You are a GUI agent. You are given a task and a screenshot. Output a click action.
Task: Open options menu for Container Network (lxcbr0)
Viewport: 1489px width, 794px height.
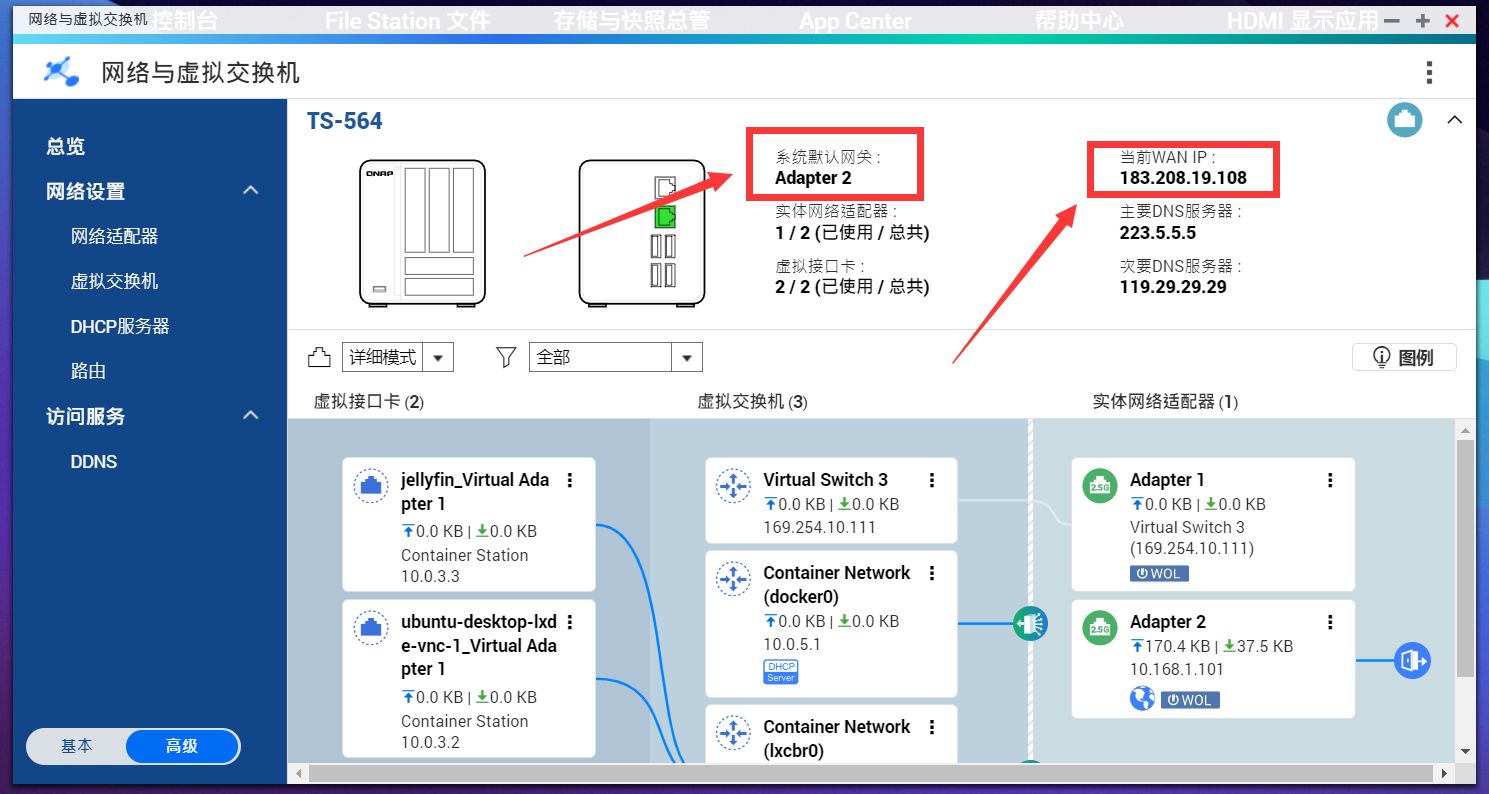coord(932,727)
